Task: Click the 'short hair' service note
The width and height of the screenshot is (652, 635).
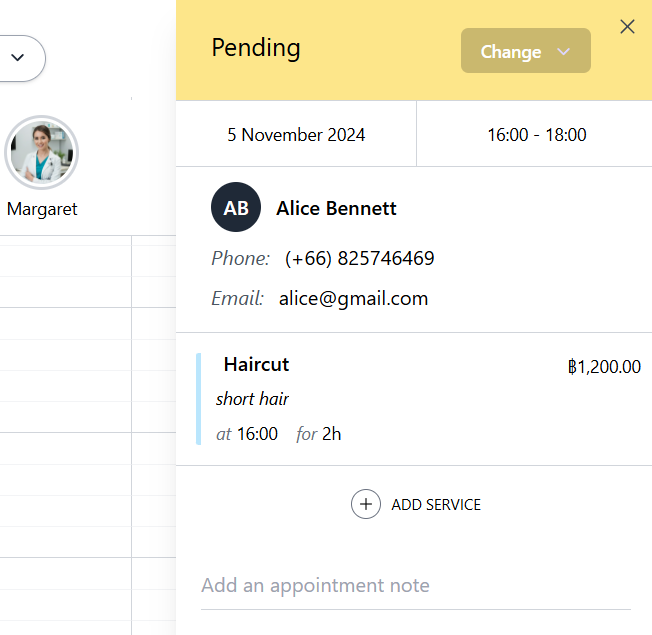Action: click(x=252, y=399)
